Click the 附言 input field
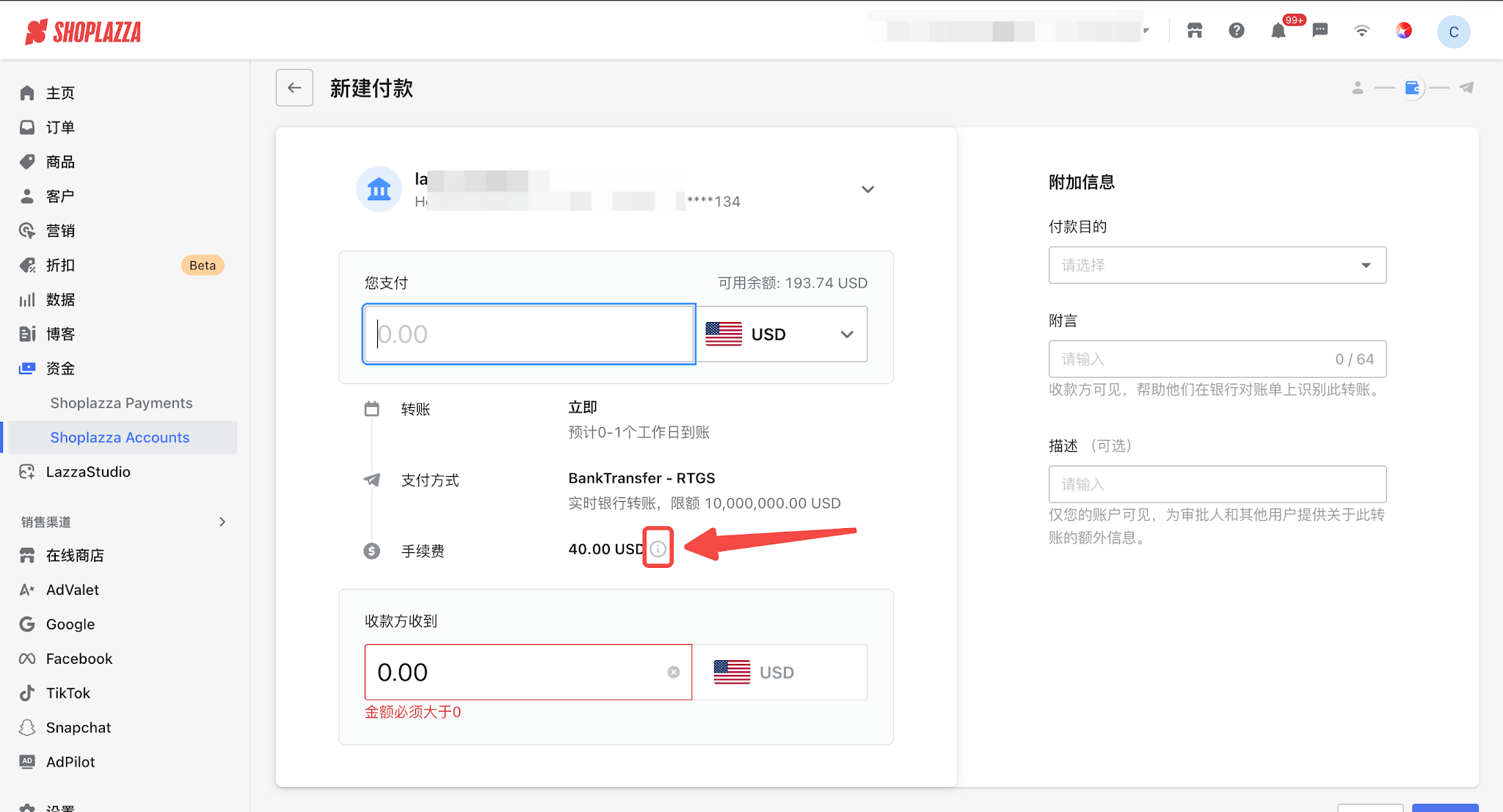Image resolution: width=1503 pixels, height=812 pixels. coord(1218,359)
